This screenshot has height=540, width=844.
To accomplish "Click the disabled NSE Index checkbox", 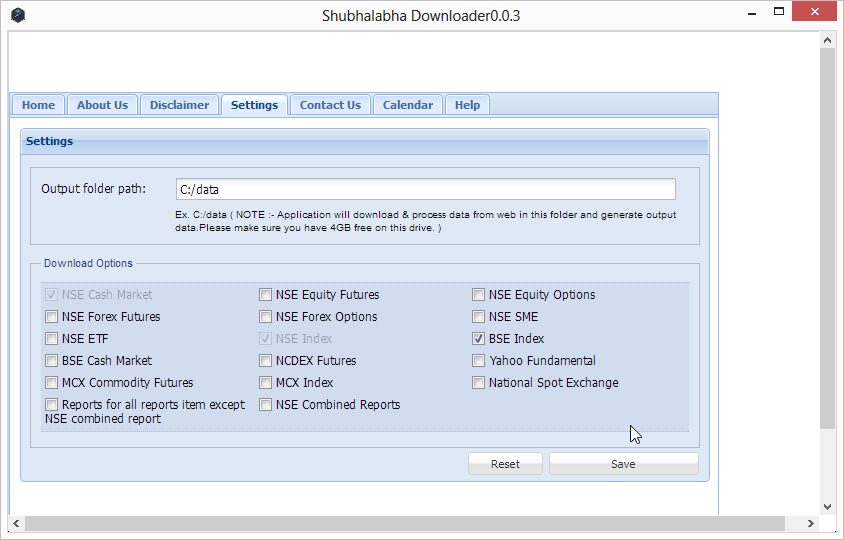I will click(265, 339).
